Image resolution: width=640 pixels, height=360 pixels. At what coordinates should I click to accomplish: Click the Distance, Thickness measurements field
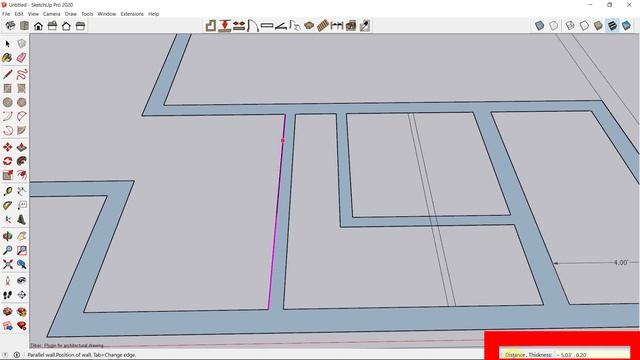tap(592, 355)
